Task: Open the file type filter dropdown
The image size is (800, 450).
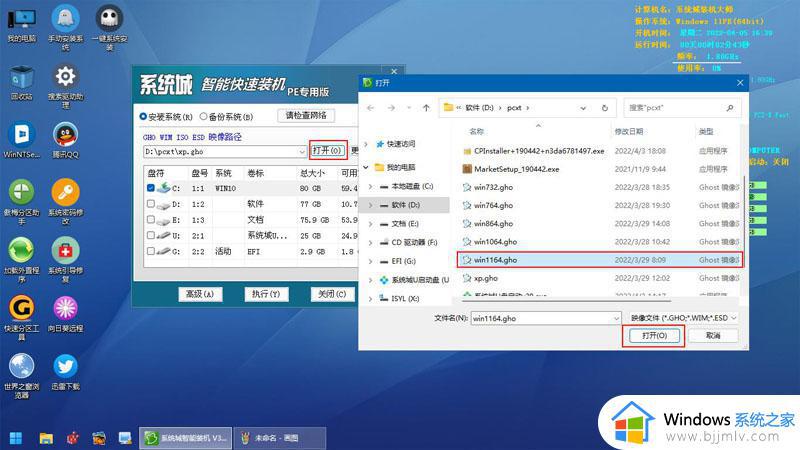Action: tap(734, 318)
